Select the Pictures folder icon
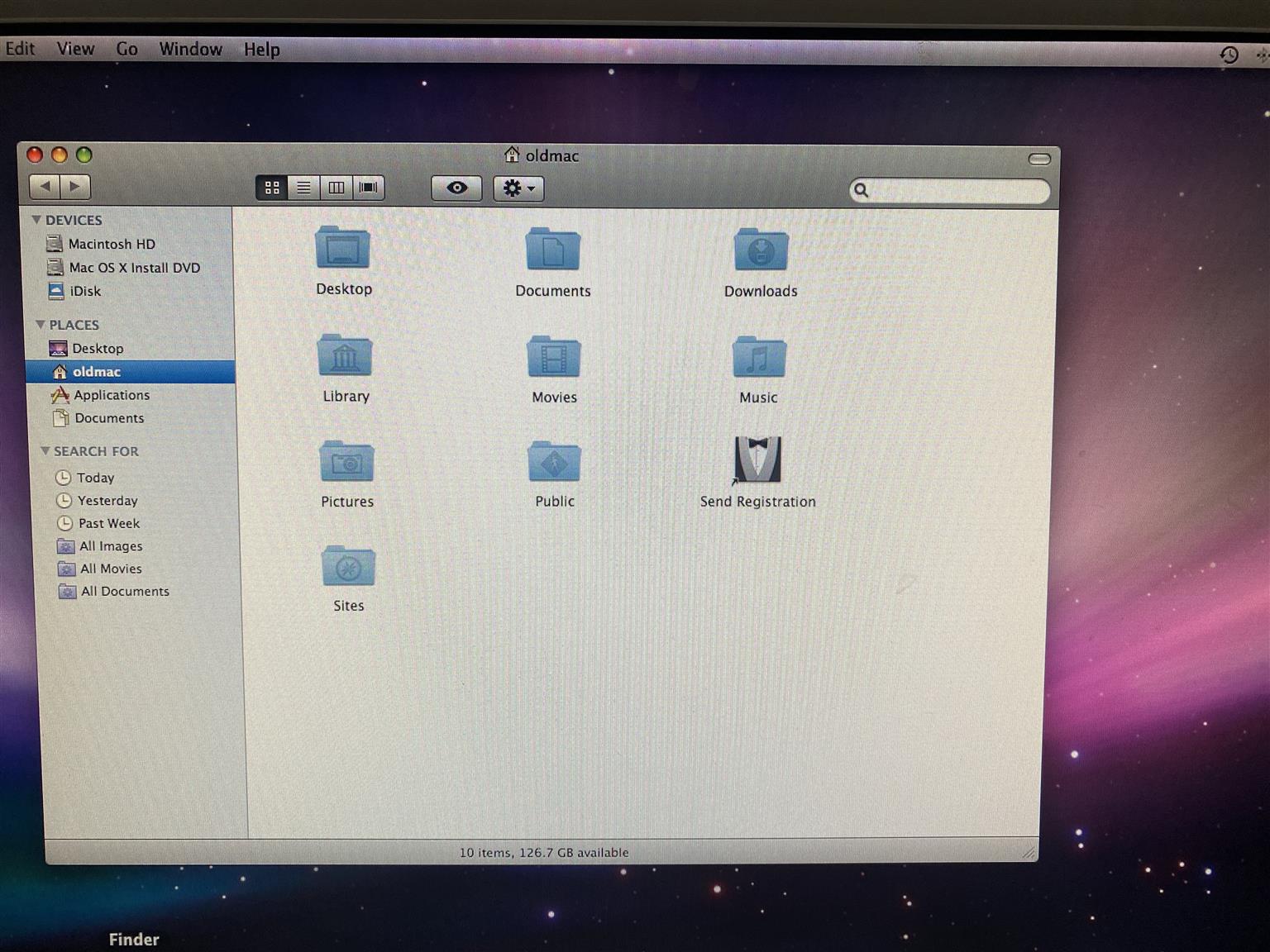Image resolution: width=1270 pixels, height=952 pixels. click(x=346, y=463)
